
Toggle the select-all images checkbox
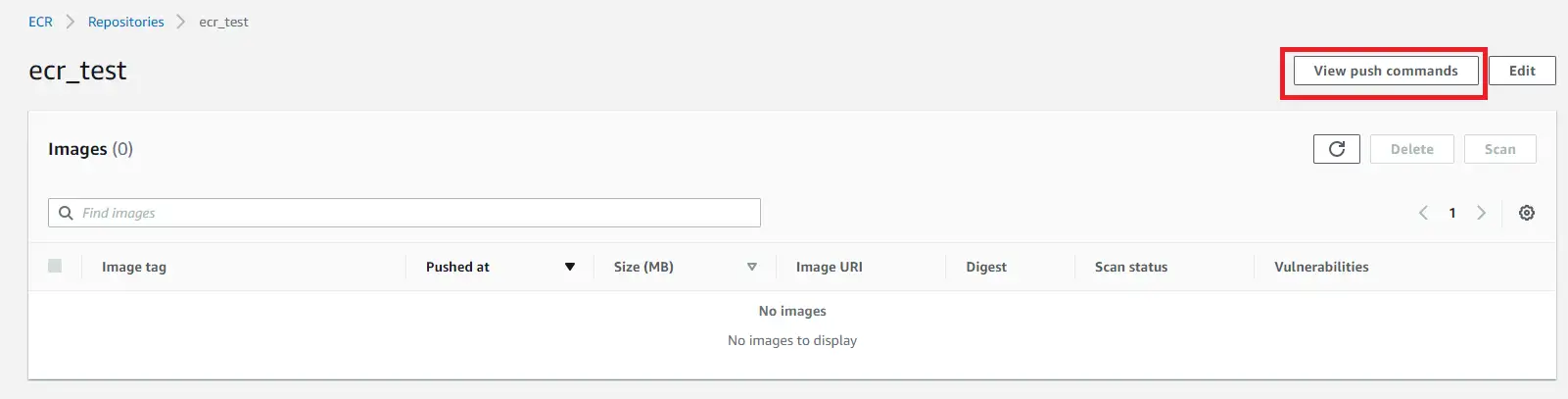click(55, 266)
